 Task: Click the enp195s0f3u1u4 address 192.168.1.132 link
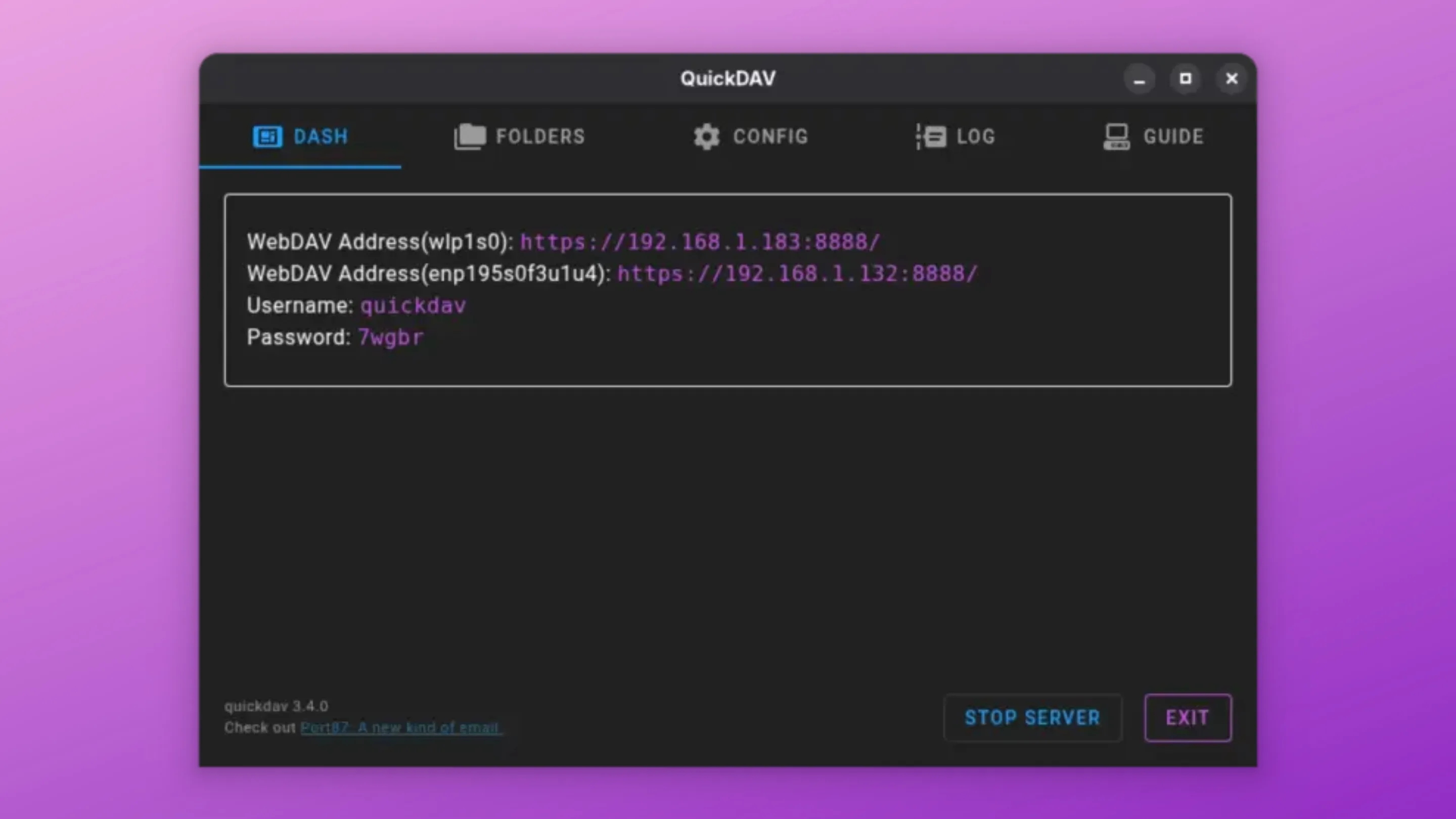pos(797,274)
